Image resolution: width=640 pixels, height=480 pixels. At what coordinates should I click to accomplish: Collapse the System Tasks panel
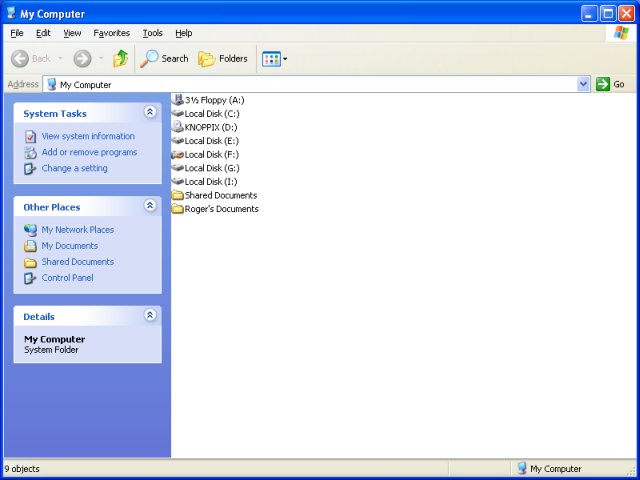150,113
